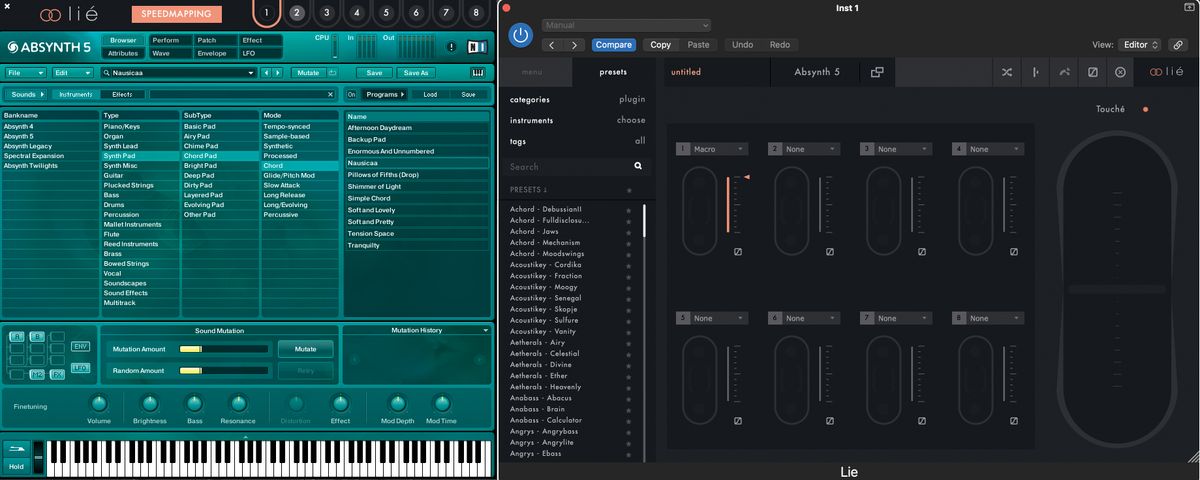Click the shuffle randomize icon in Lié toolbar
Viewport: 1200px width, 480px height.
click(x=1007, y=72)
